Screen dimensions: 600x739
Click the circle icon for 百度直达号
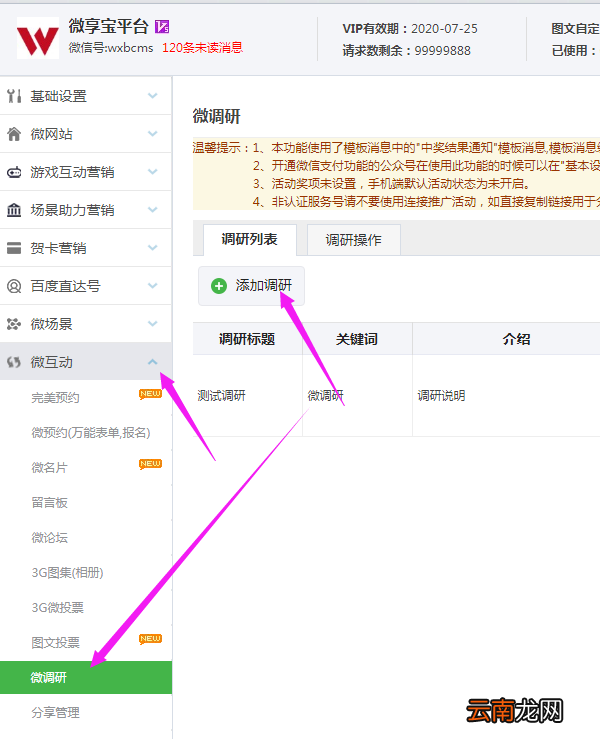[14, 286]
